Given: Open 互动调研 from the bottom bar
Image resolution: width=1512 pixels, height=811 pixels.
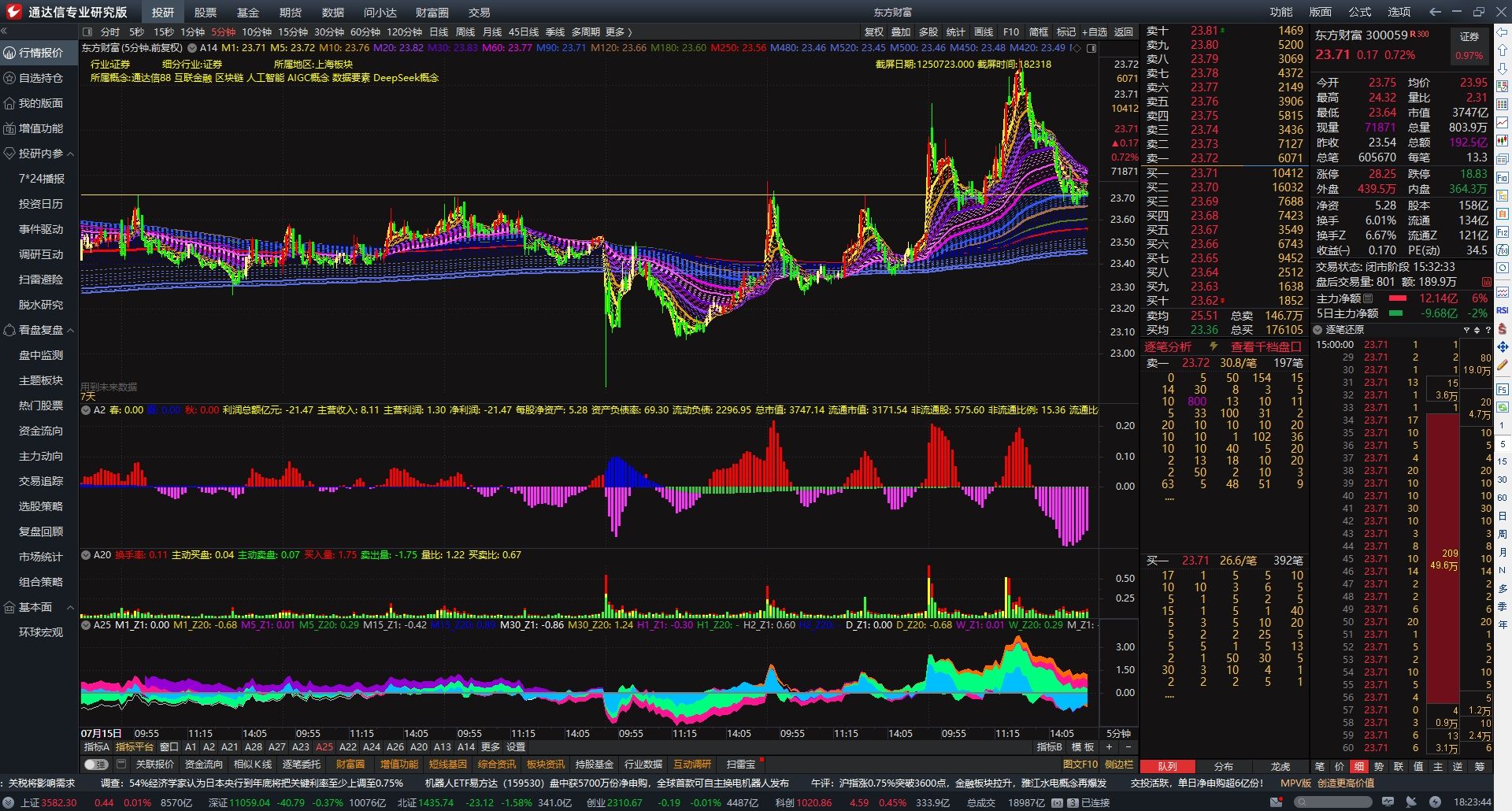Looking at the screenshot, I should (691, 764).
